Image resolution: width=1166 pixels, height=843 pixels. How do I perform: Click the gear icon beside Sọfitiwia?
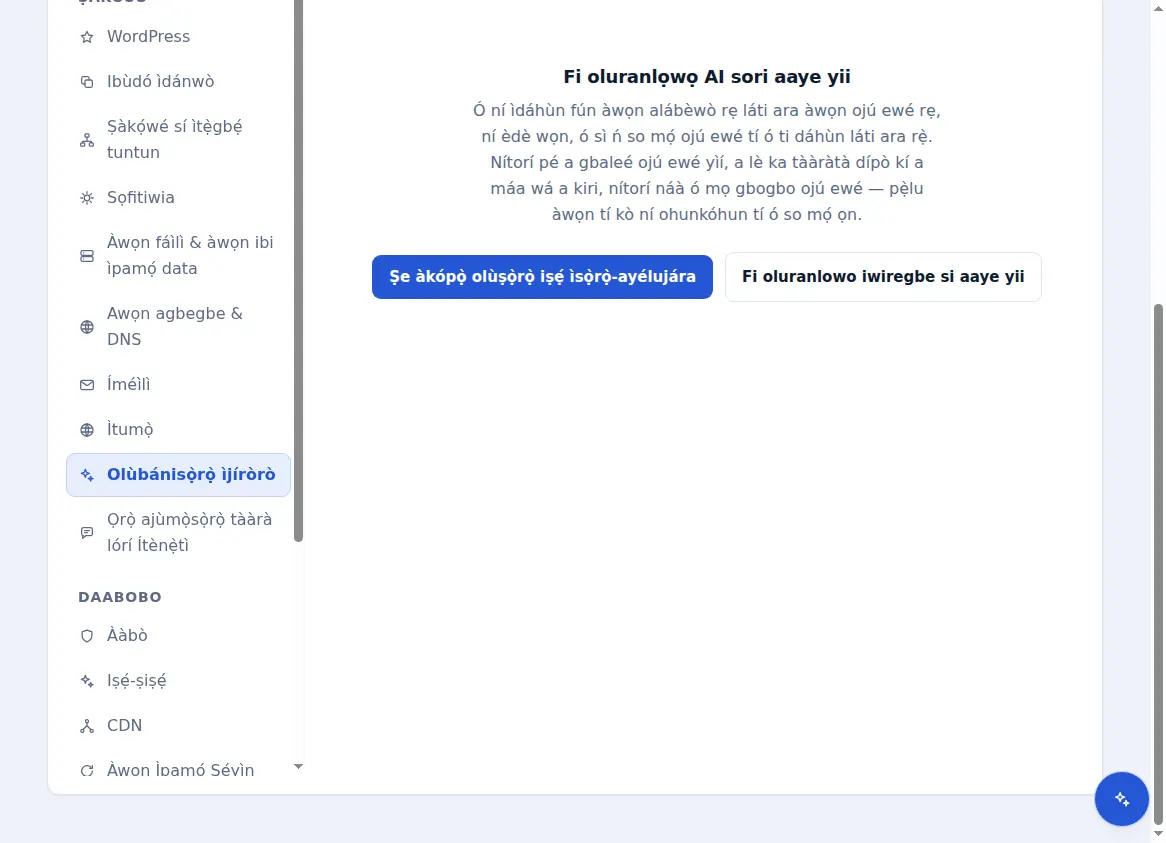point(87,198)
